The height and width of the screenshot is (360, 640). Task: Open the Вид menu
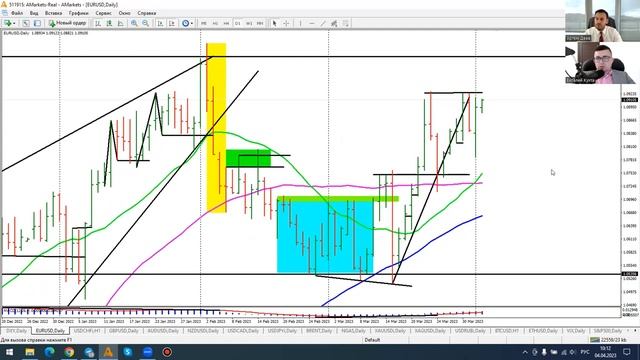[34, 13]
